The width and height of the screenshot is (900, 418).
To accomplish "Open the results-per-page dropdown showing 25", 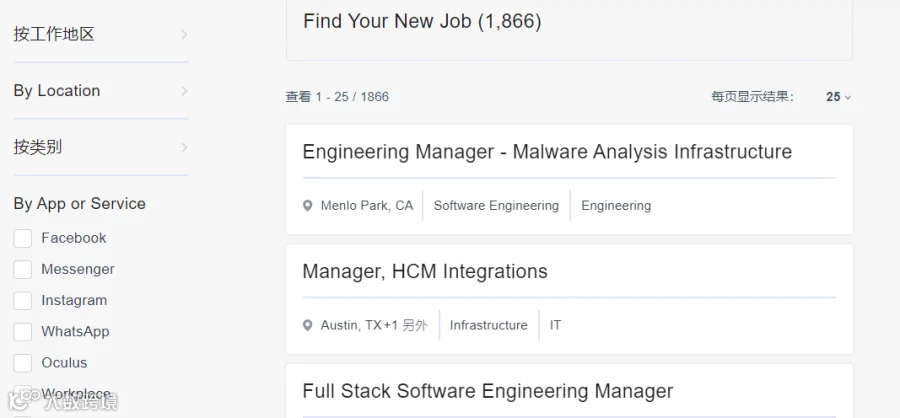I will pyautogui.click(x=839, y=97).
